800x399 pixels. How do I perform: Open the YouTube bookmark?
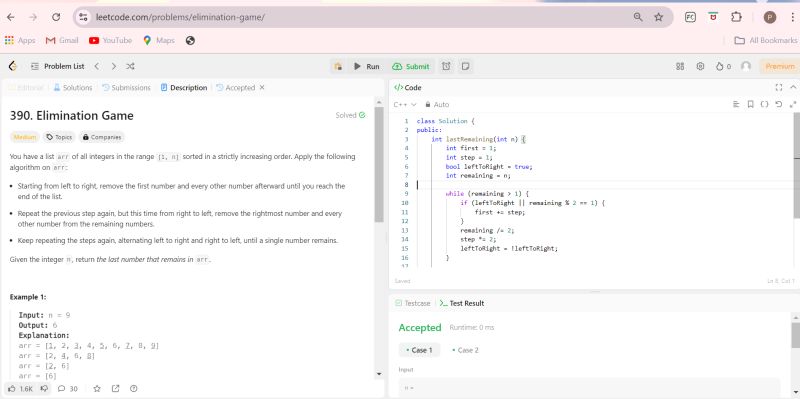pyautogui.click(x=110, y=40)
